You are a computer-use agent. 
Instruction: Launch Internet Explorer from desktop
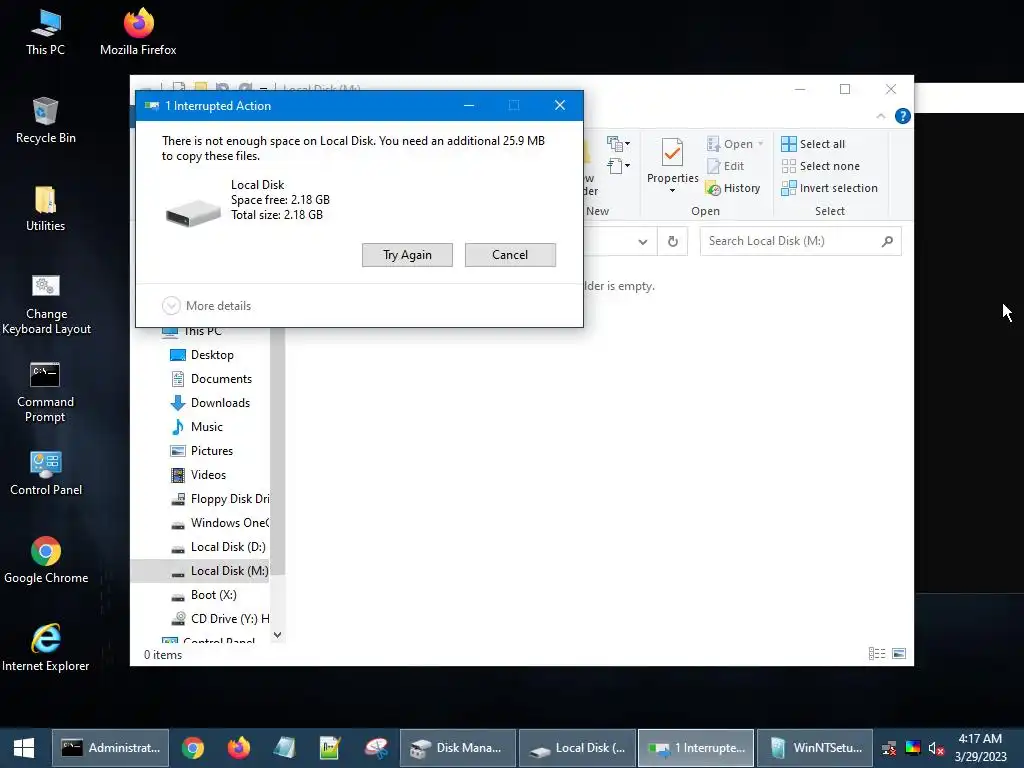pos(46,648)
